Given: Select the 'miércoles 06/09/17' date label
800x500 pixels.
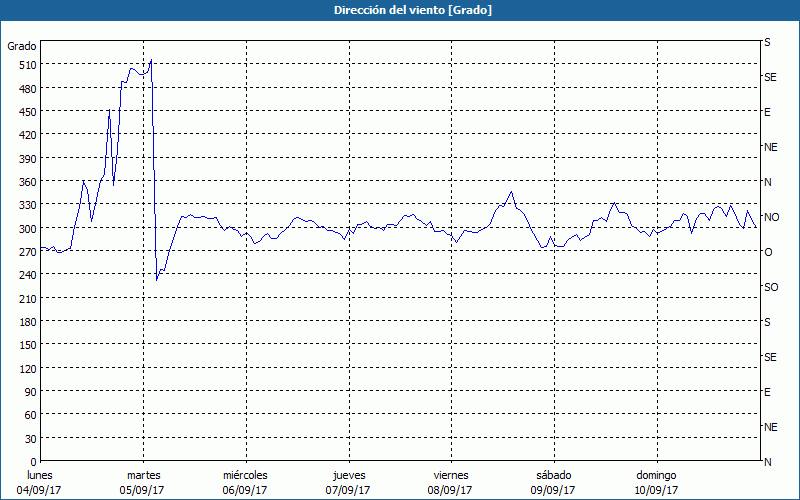Looking at the screenshot, I should coord(245,482).
